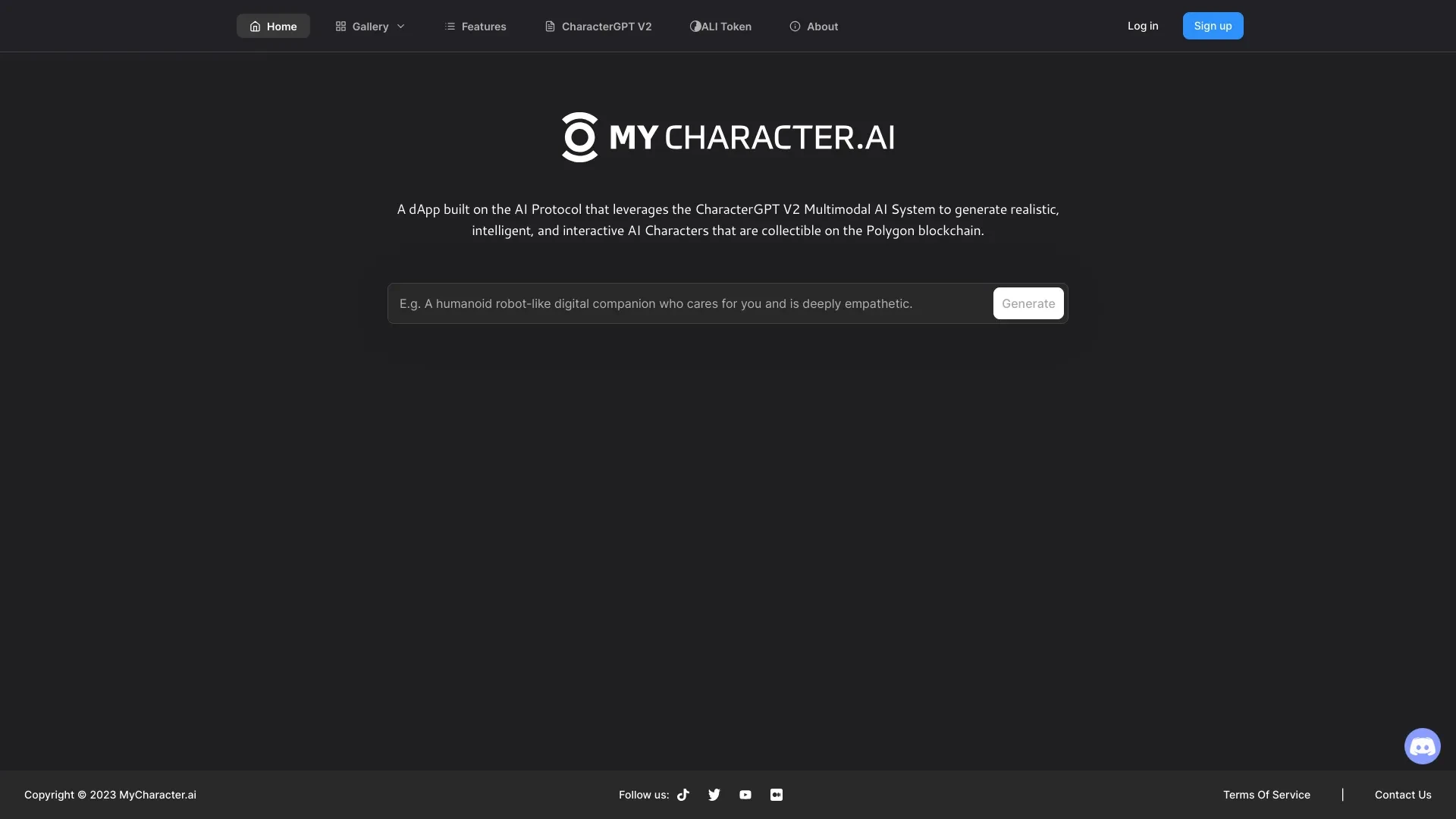Image resolution: width=1456 pixels, height=819 pixels.
Task: Select the YouTube follow icon
Action: pyautogui.click(x=746, y=794)
